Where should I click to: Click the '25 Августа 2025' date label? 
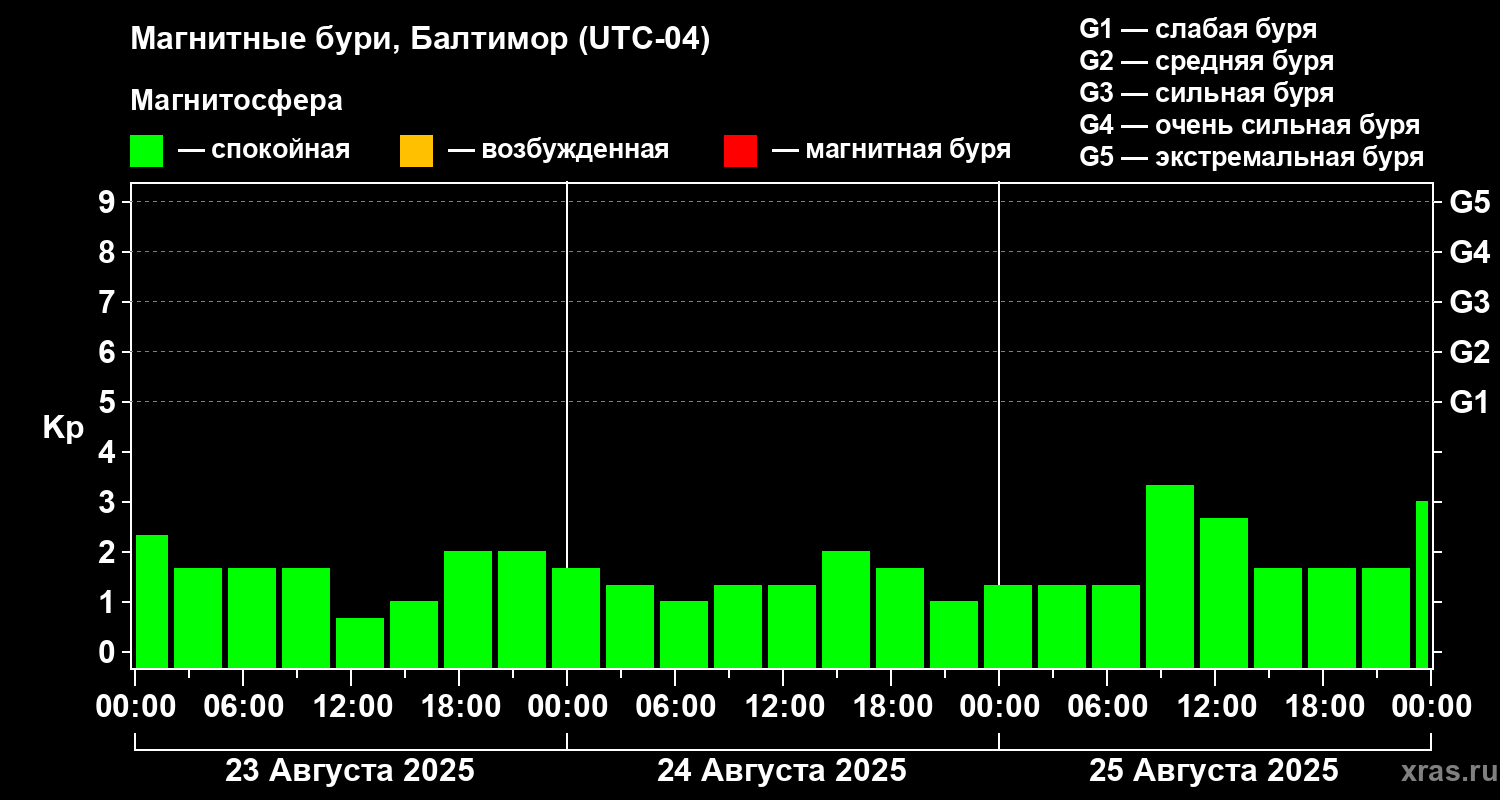pyautogui.click(x=1214, y=771)
